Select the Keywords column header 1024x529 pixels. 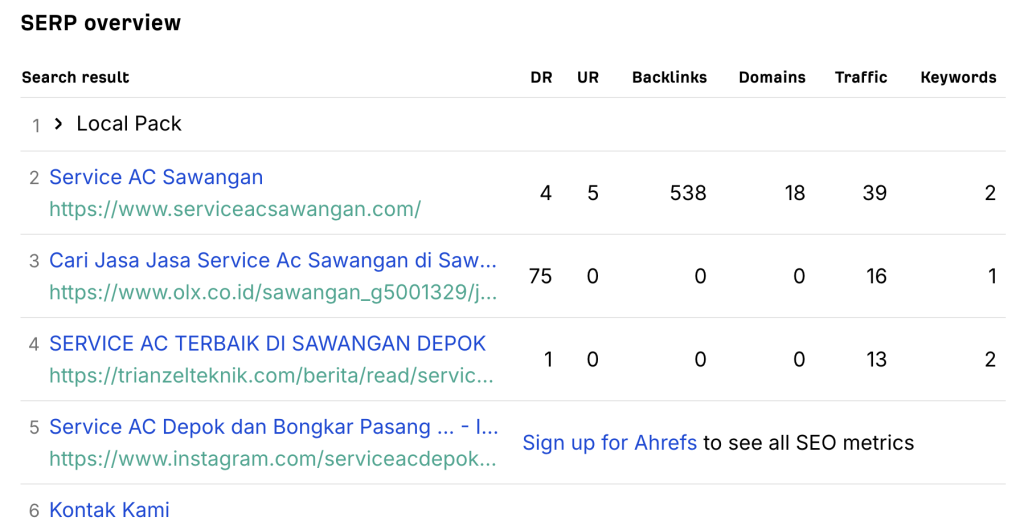click(x=958, y=77)
